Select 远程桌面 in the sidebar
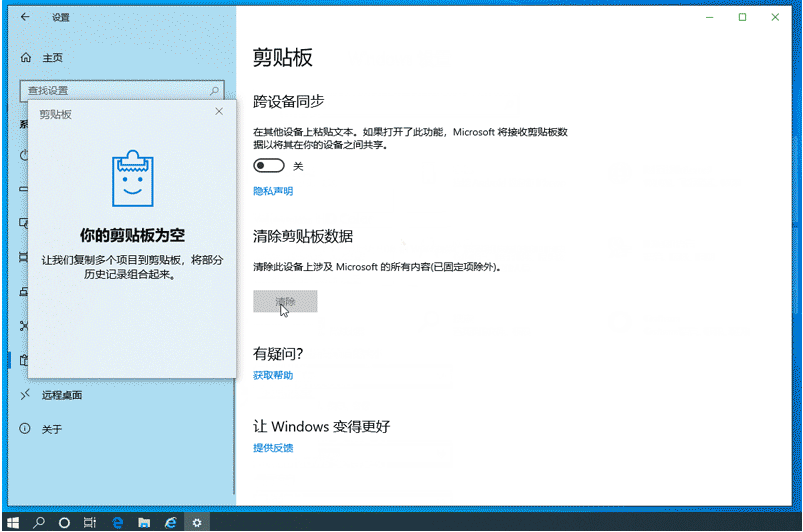The width and height of the screenshot is (803, 532). tap(62, 395)
